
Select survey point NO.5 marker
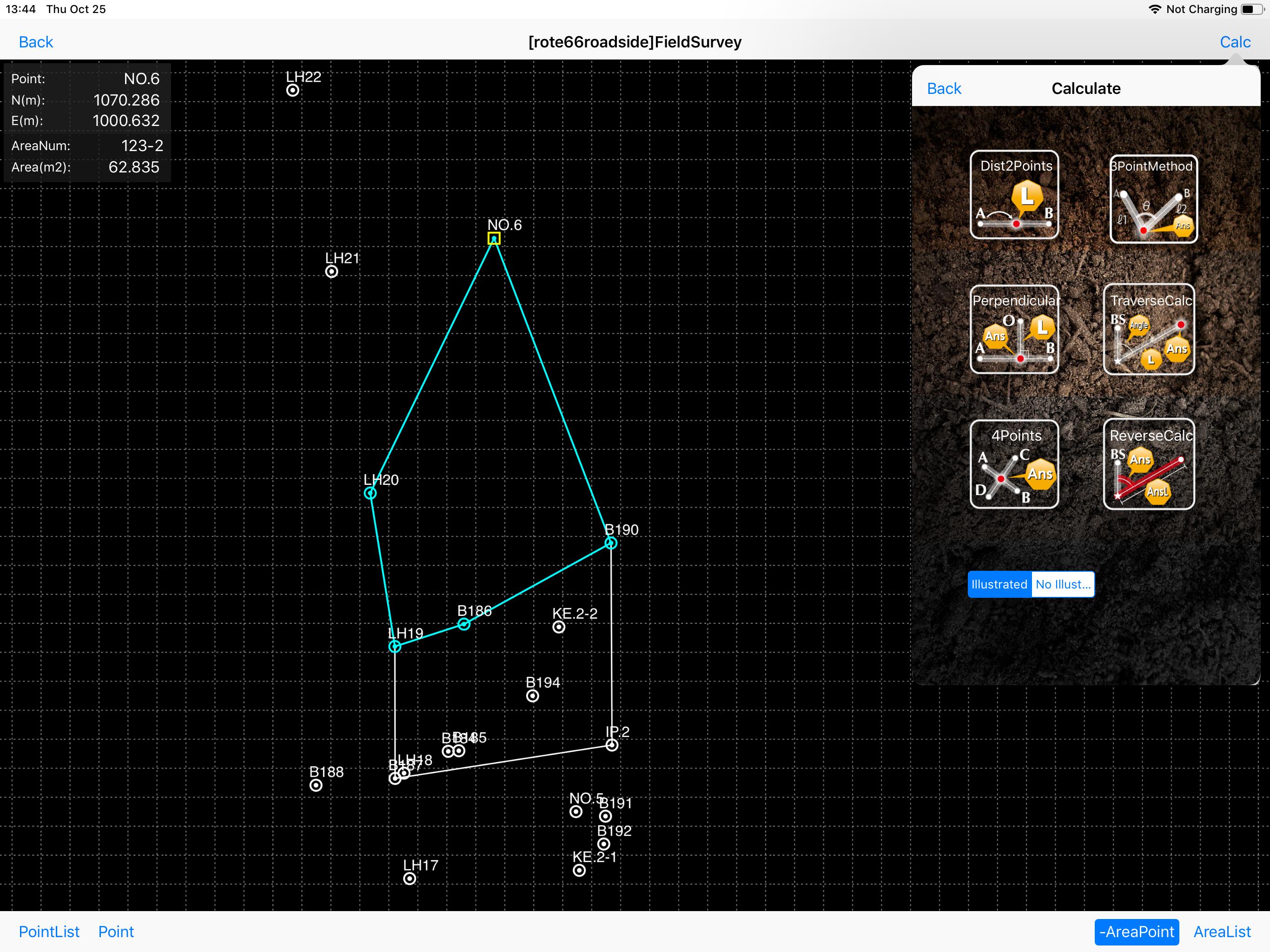coord(576,812)
